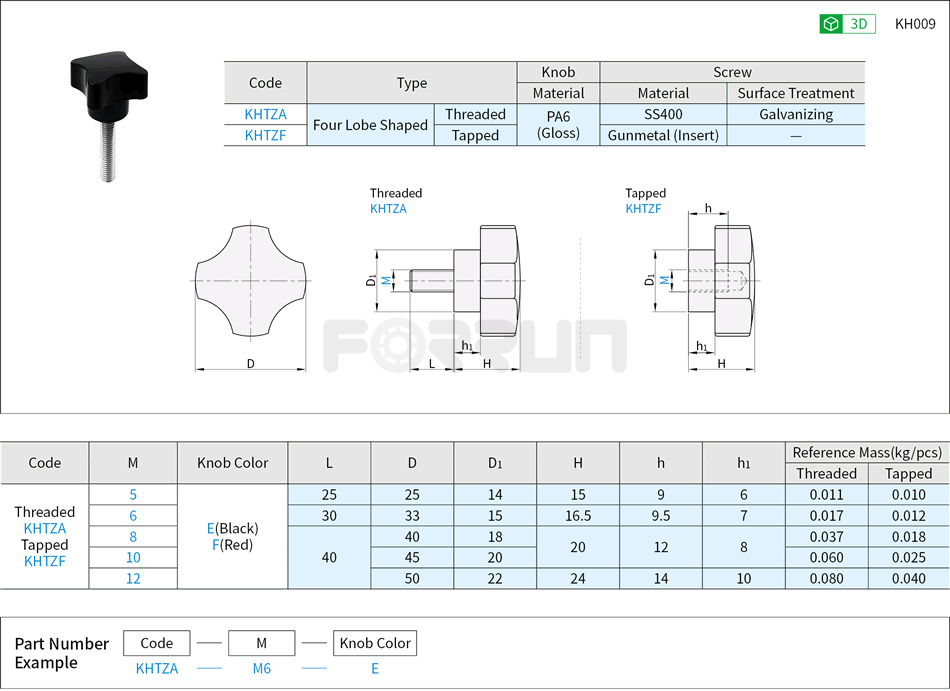Viewport: 950px width, 691px height.
Task: Select thread size M5 option
Action: click(x=133, y=494)
